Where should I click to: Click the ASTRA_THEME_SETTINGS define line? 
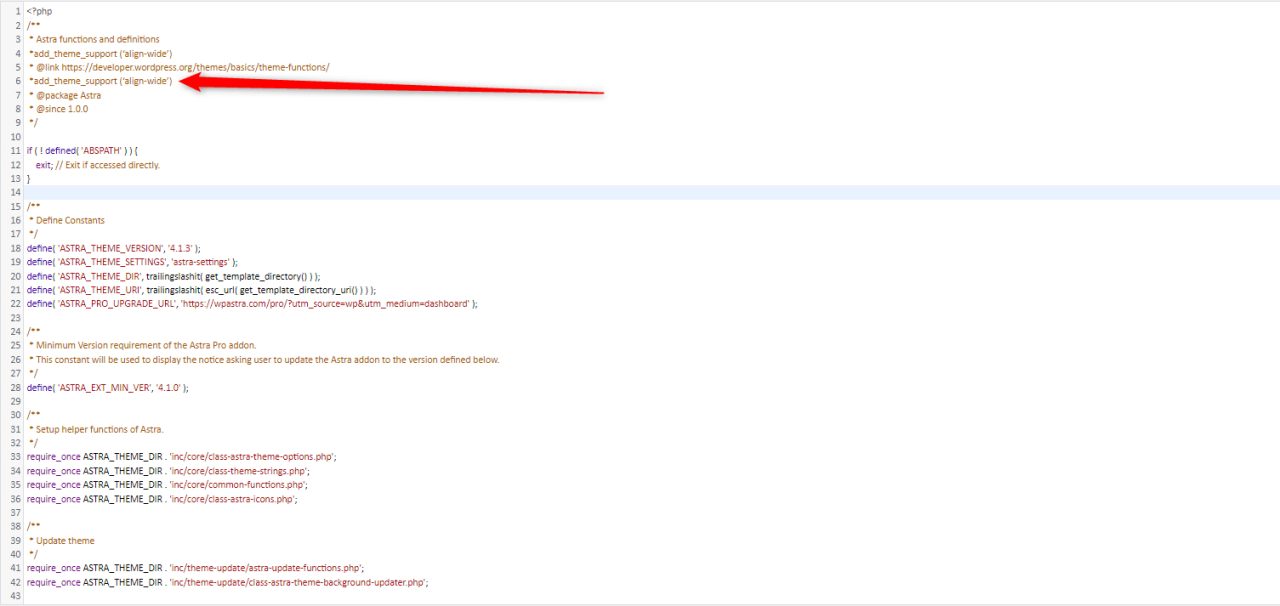[x=132, y=262]
